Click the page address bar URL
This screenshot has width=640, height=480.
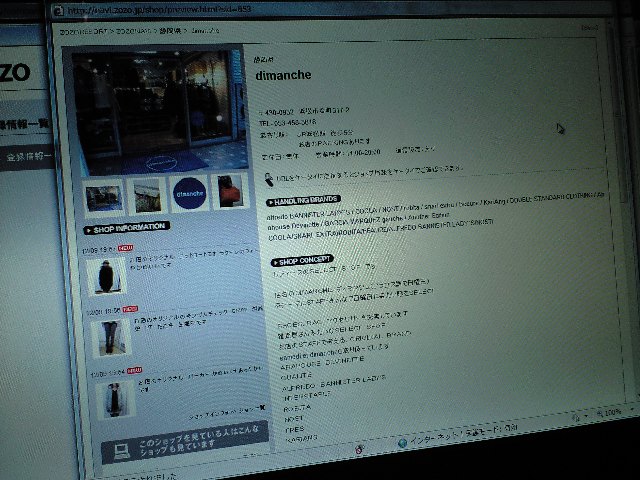[x=160, y=10]
